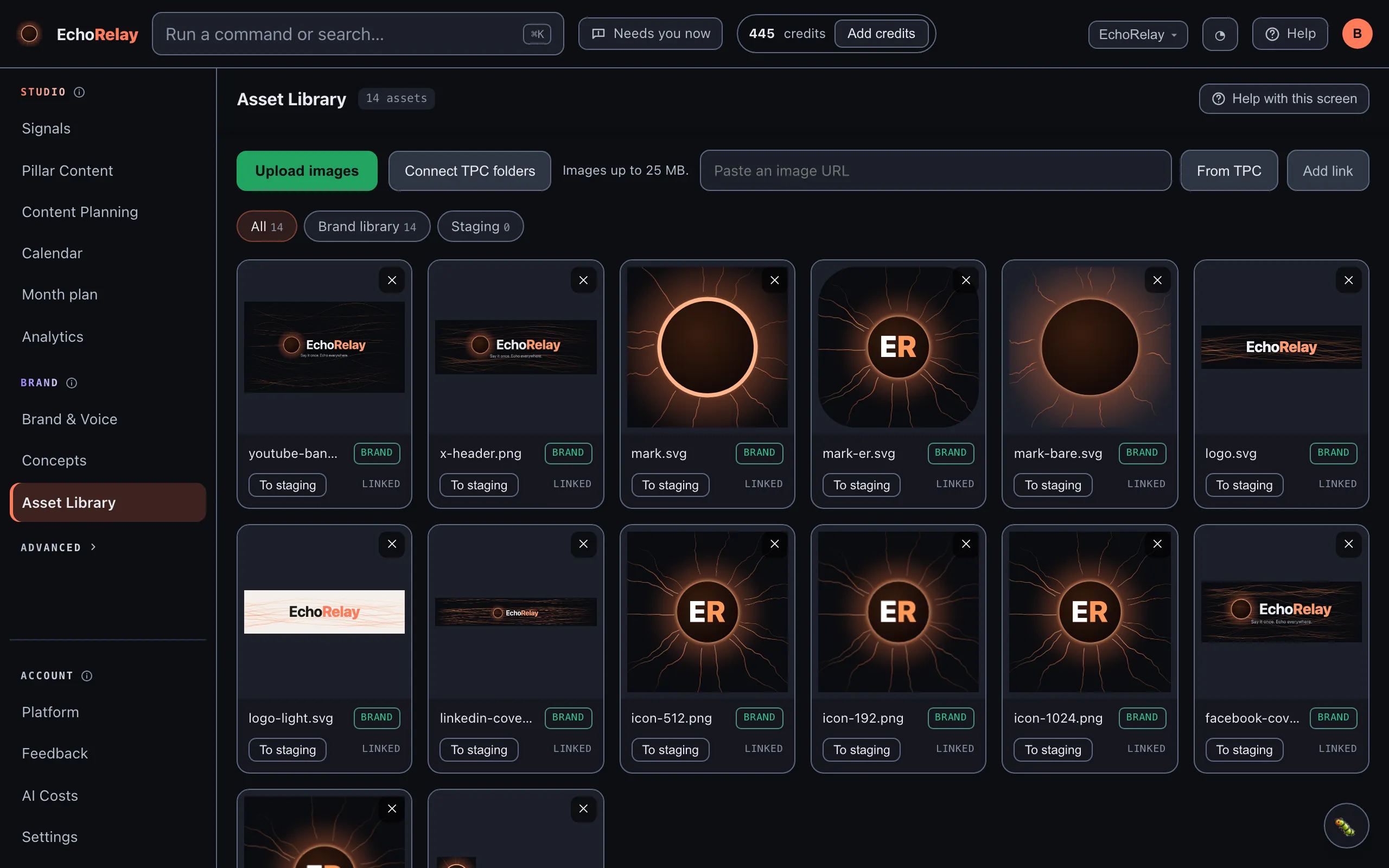The image size is (1389, 868).
Task: Remove logo-light.svg asset with its X icon
Action: 392,544
